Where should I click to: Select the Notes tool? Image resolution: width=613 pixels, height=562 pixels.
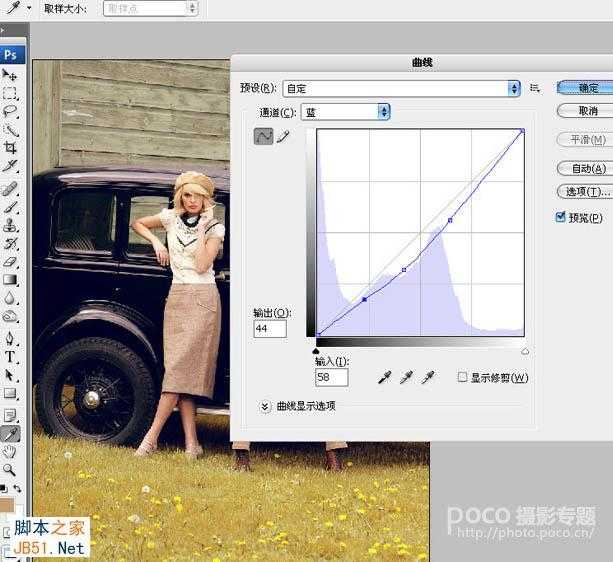pyautogui.click(x=9, y=416)
